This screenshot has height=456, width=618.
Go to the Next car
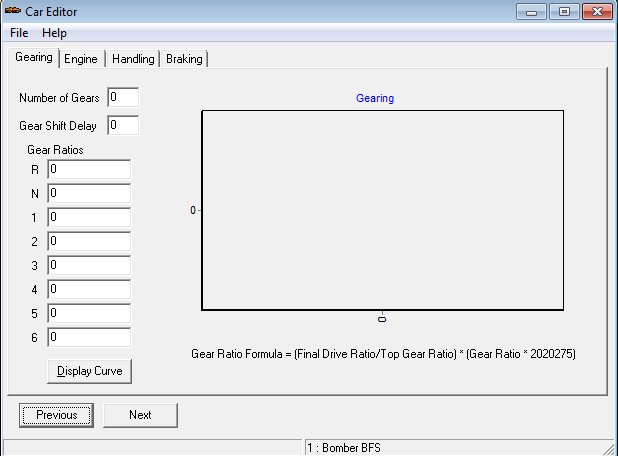pos(140,415)
